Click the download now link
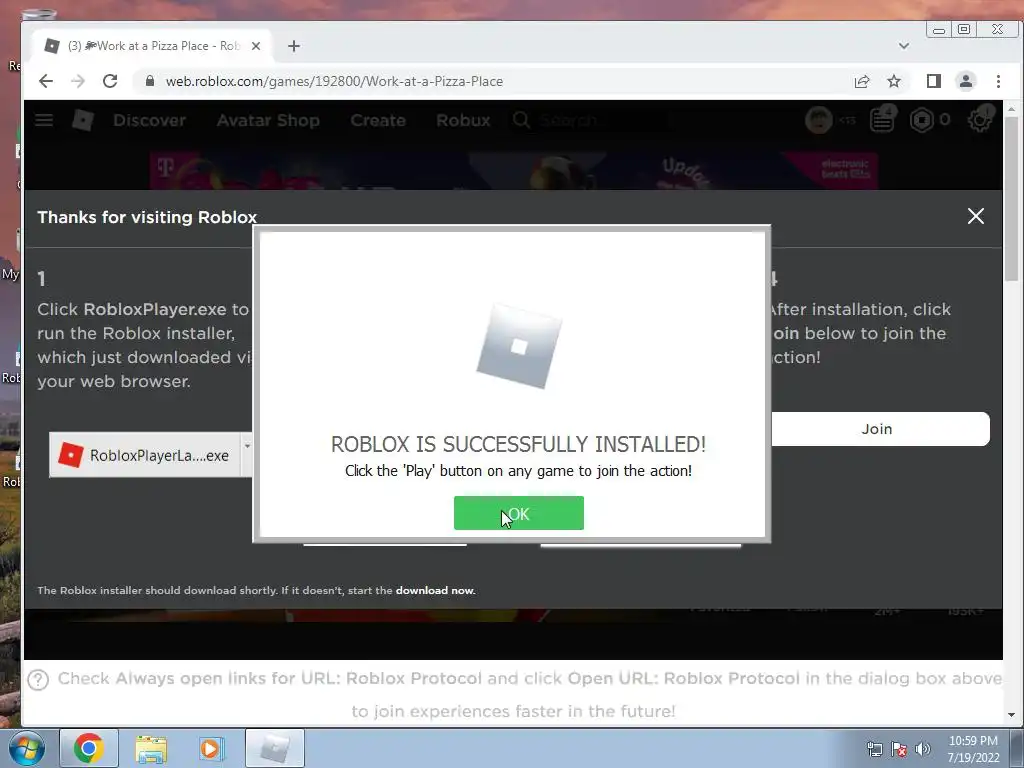The width and height of the screenshot is (1024, 768). [435, 590]
